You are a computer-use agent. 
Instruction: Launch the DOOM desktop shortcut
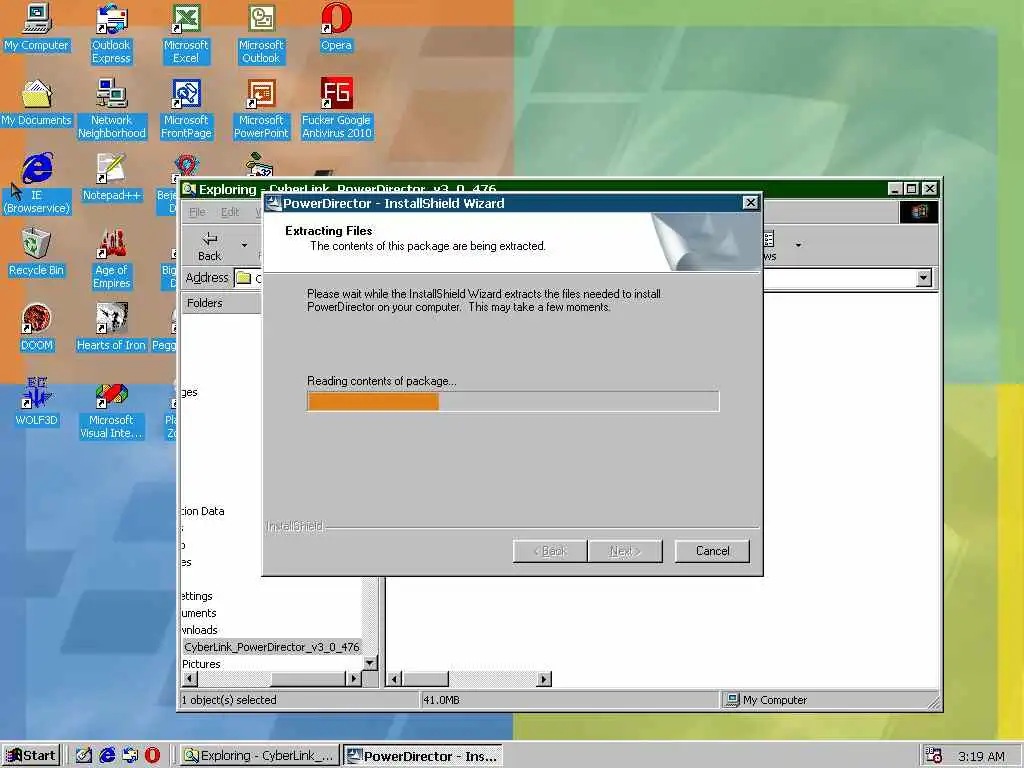37,328
